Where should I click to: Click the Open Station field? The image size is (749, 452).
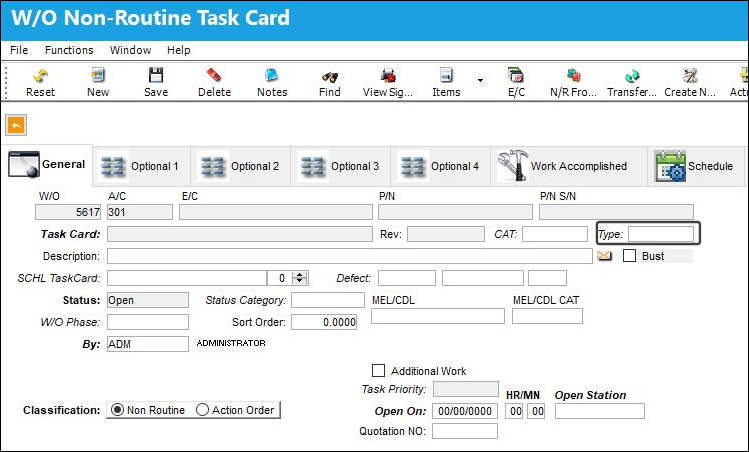[599, 411]
